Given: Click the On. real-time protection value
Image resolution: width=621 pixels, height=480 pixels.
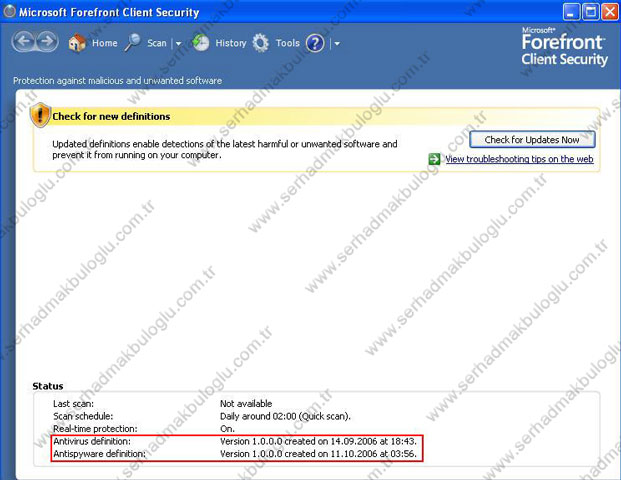Looking at the screenshot, I should click(x=227, y=429).
